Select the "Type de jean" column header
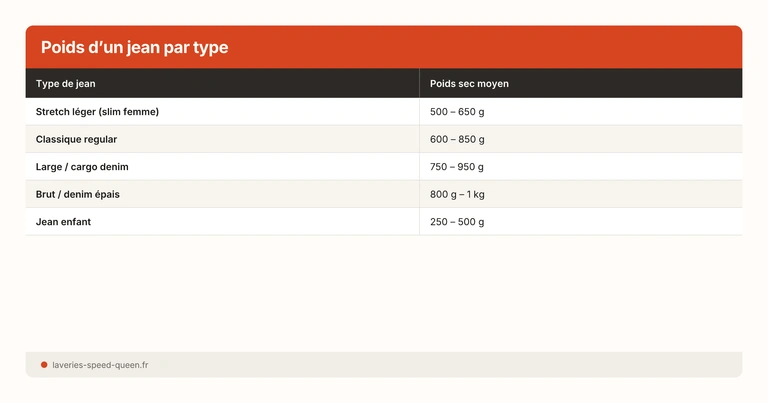Screen dimensions: 768x403 coord(66,84)
